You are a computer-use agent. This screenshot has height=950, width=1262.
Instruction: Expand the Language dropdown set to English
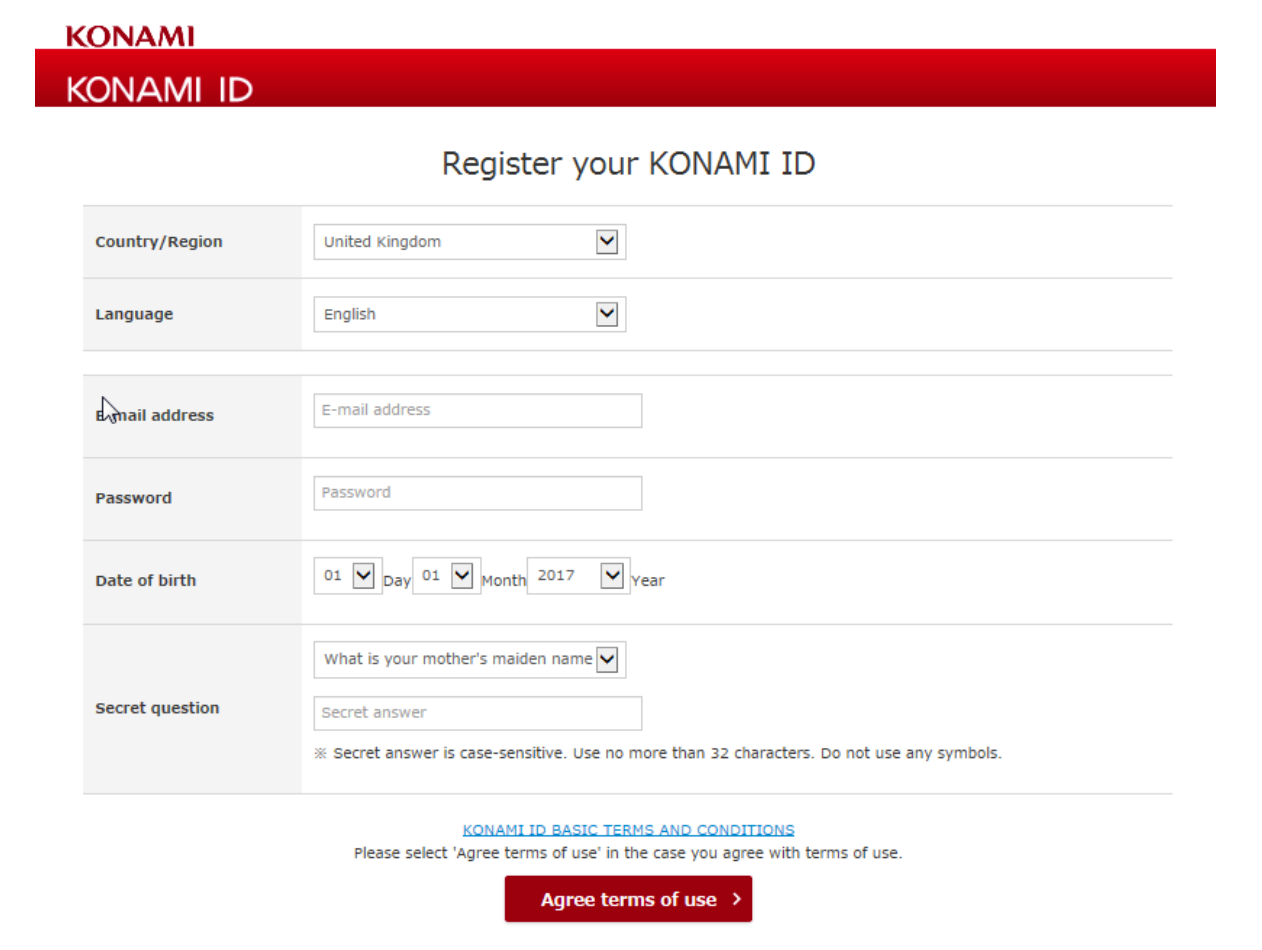pos(469,314)
